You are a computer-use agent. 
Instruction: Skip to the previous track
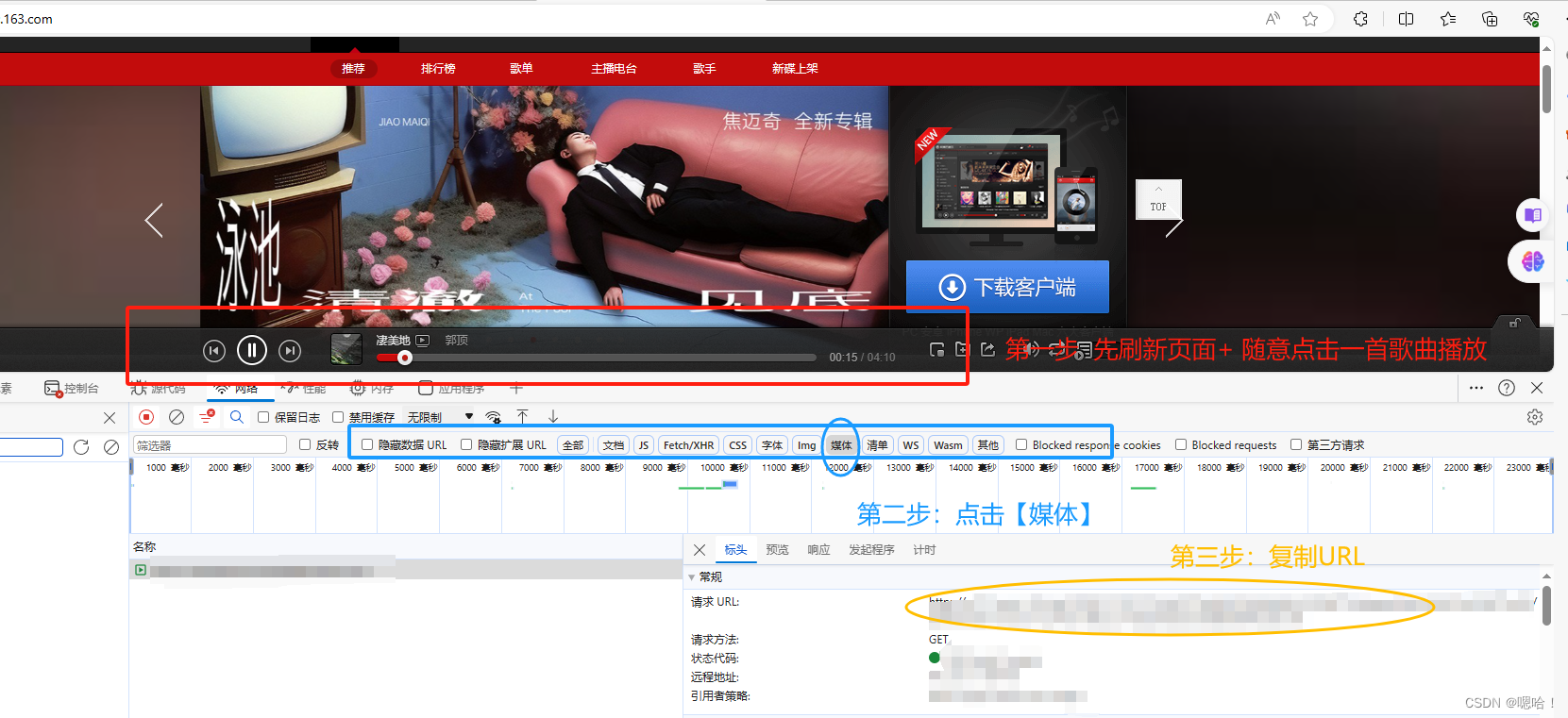(x=214, y=351)
